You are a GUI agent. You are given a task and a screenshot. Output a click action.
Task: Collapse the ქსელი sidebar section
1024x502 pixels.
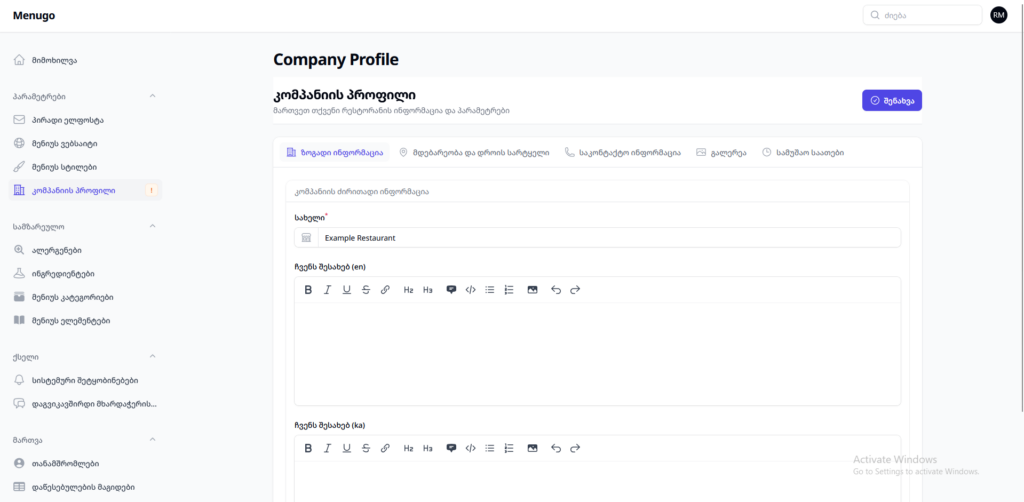(152, 356)
